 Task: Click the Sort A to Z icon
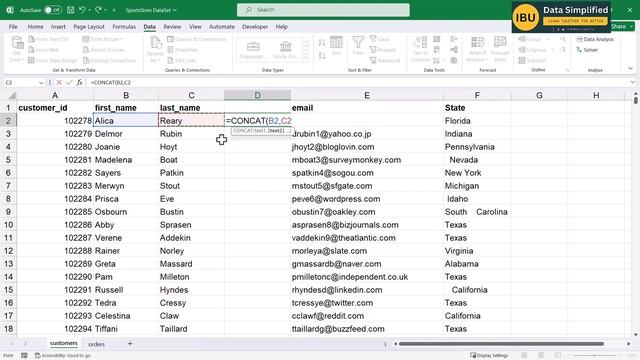coord(322,43)
